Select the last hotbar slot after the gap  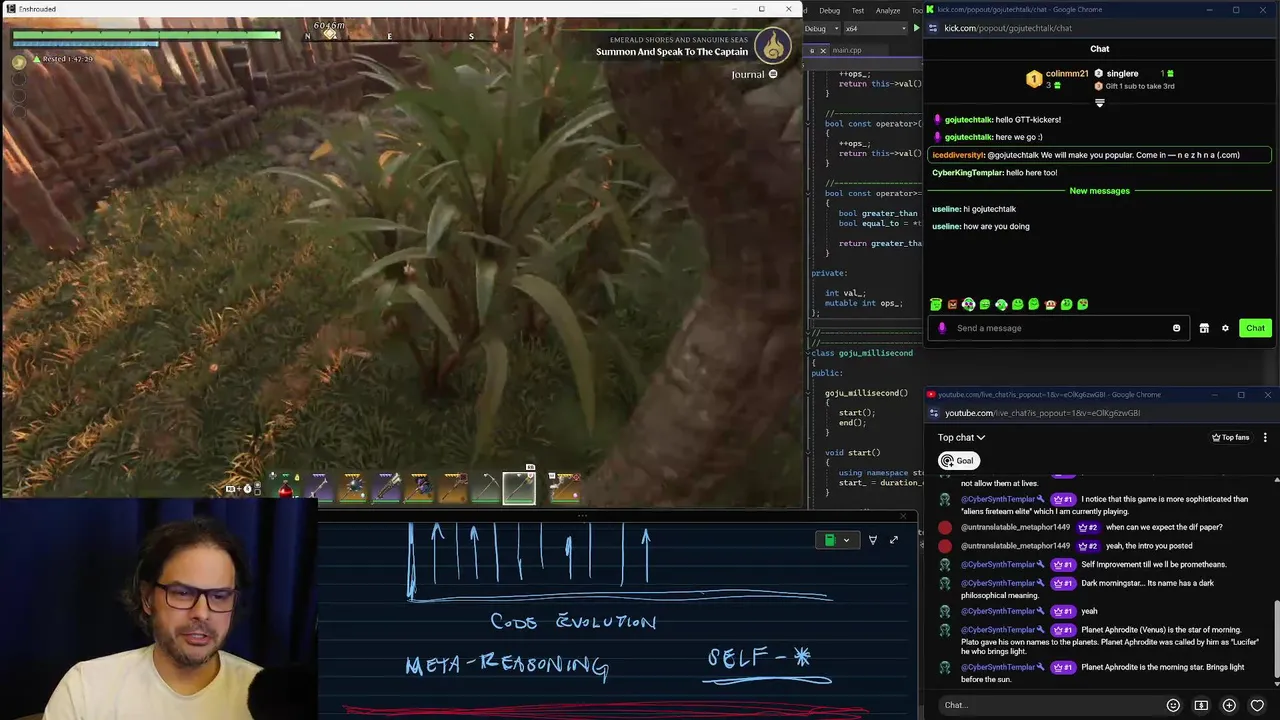tap(564, 488)
